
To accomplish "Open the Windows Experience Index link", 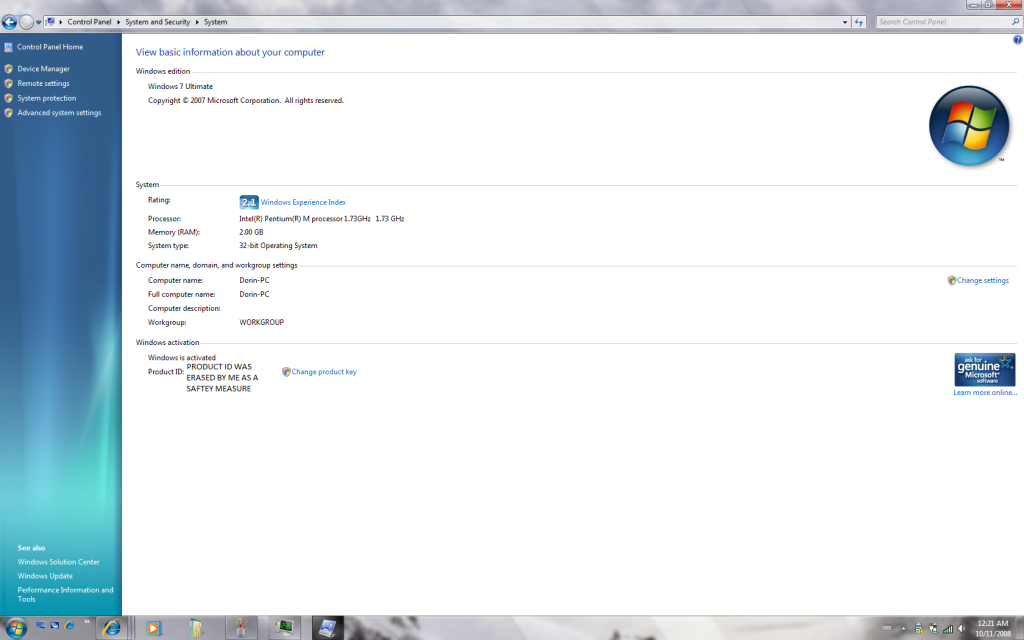I will (x=303, y=202).
